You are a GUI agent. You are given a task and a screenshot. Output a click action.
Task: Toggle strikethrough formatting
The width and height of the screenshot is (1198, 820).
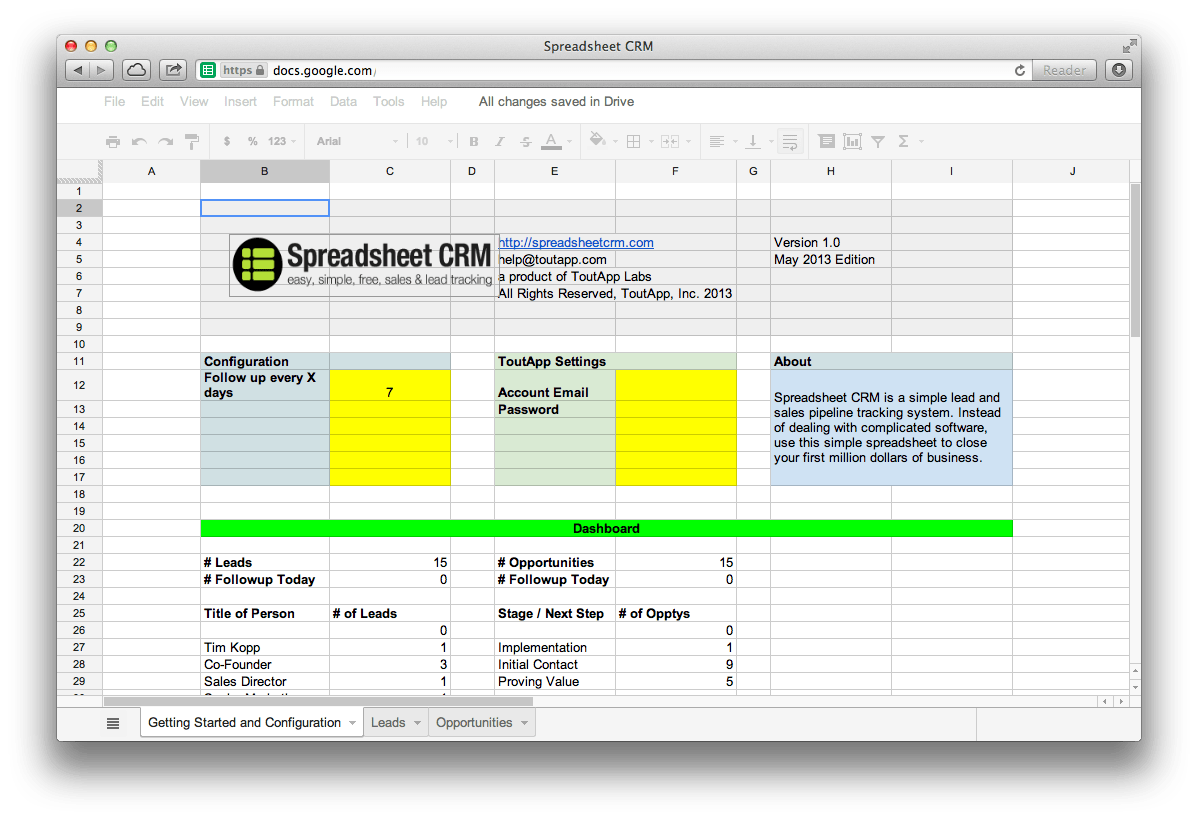(526, 141)
